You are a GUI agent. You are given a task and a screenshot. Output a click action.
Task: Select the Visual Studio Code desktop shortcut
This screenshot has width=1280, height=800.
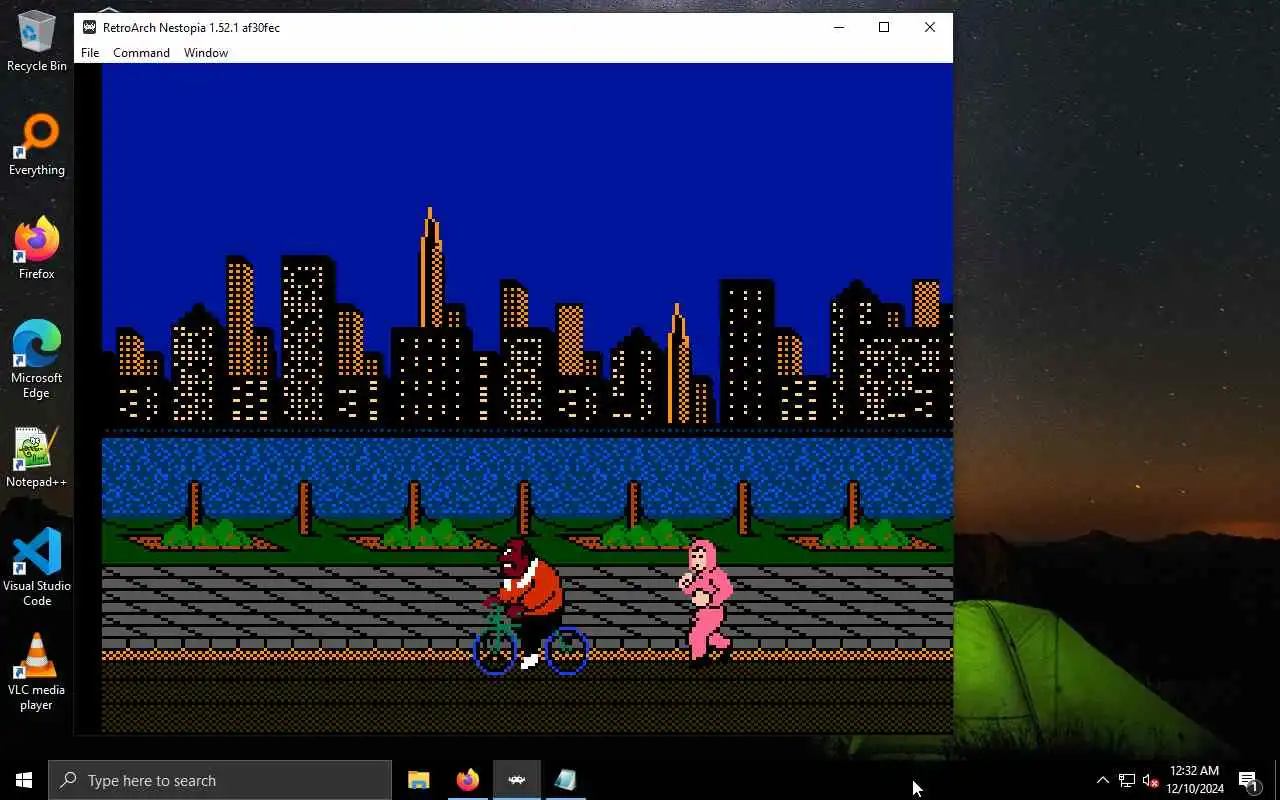pos(37,568)
